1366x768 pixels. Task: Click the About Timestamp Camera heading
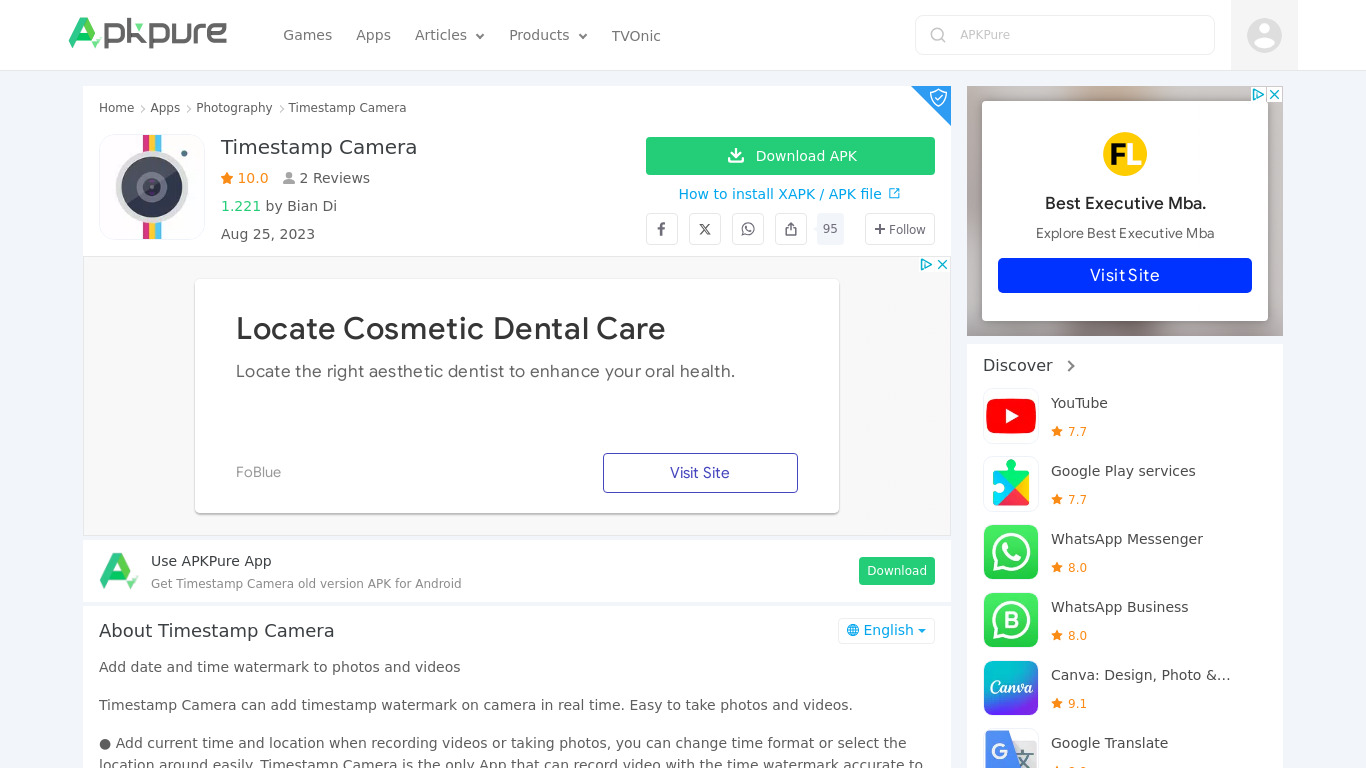click(x=217, y=631)
